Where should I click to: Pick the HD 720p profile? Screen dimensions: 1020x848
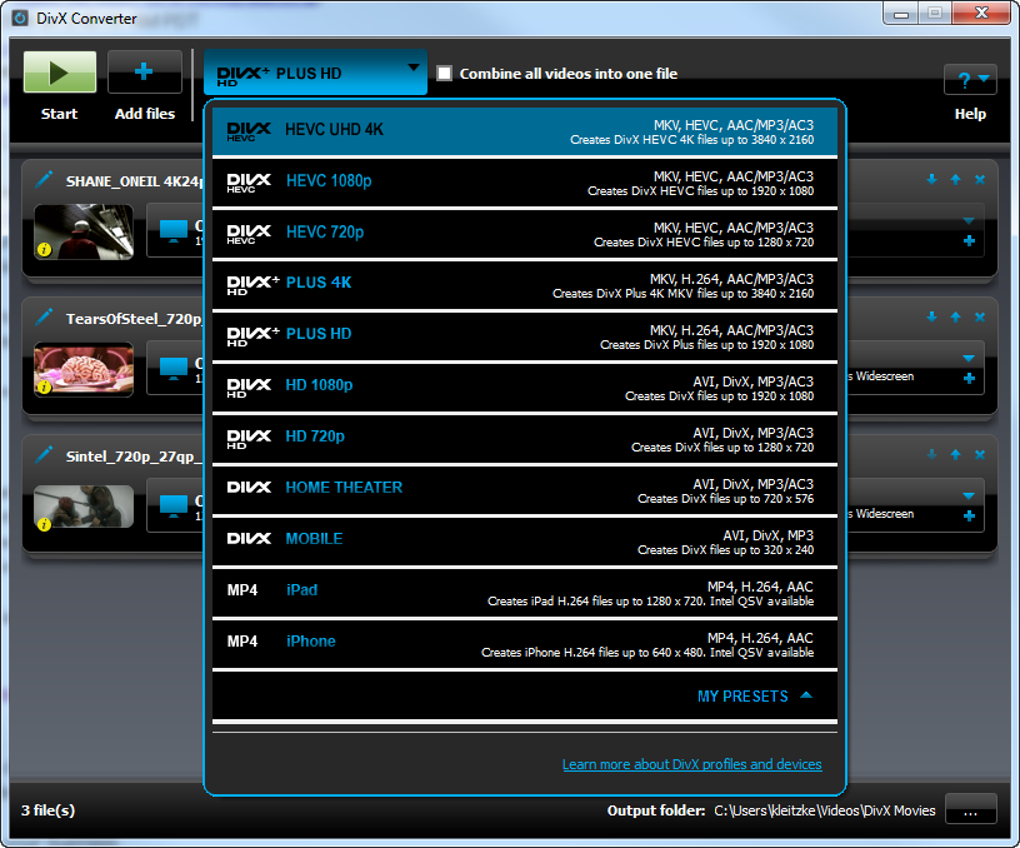[524, 440]
